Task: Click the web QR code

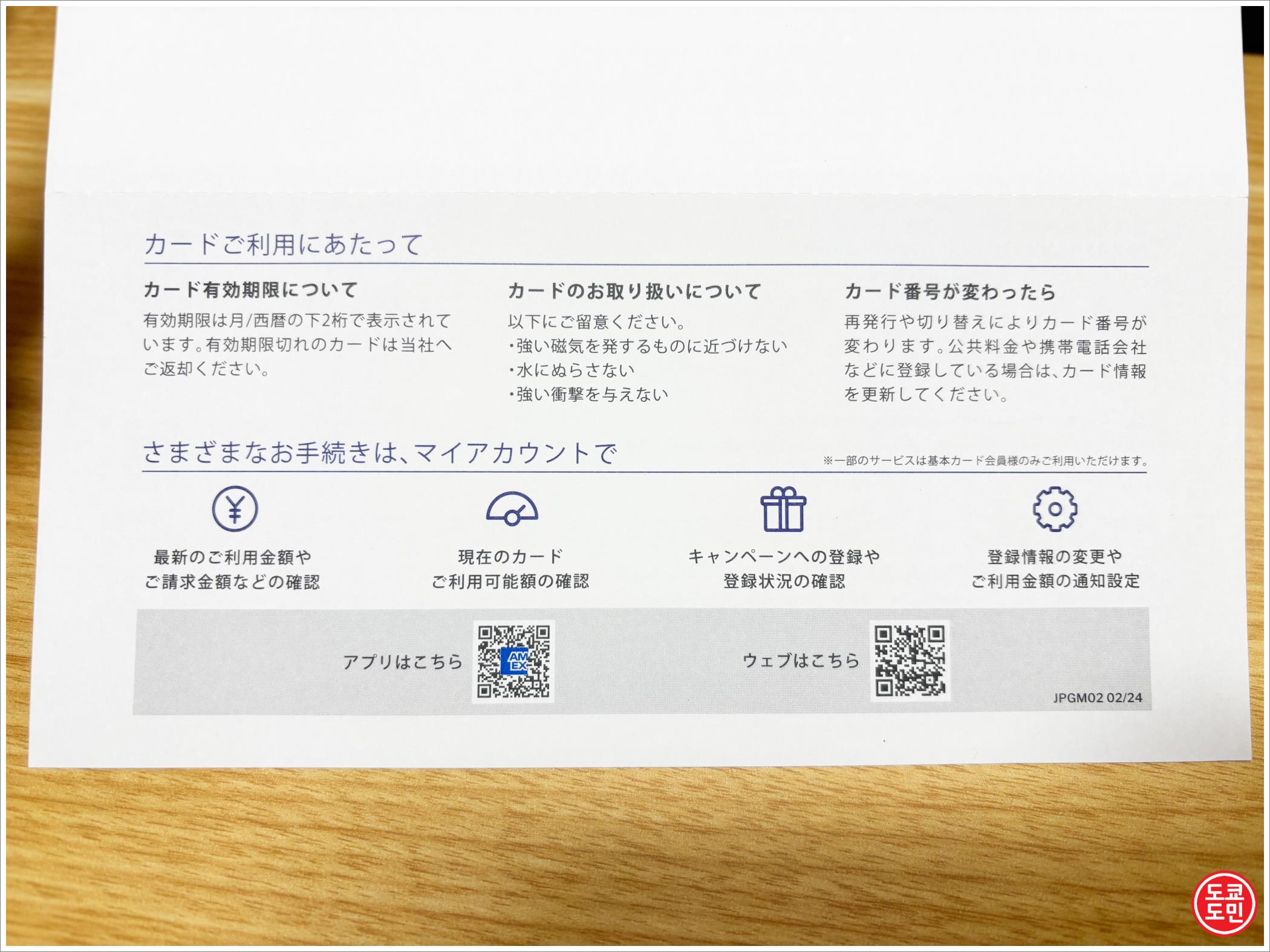Action: click(909, 661)
